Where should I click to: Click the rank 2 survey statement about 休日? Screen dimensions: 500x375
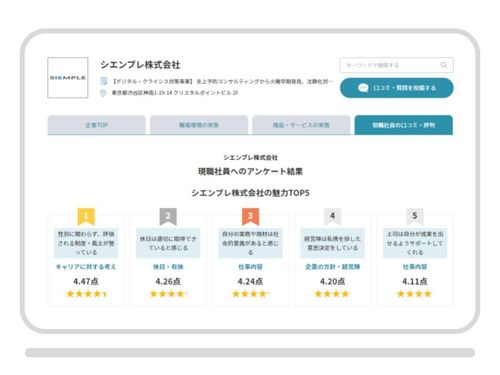pyautogui.click(x=168, y=243)
